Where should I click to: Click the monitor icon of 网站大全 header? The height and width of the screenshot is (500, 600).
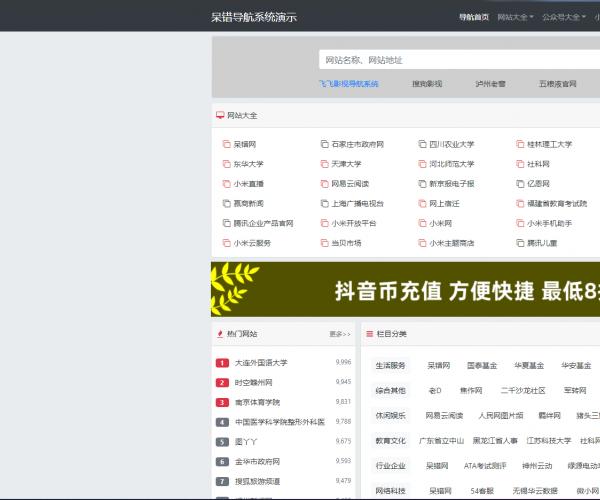[x=220, y=115]
